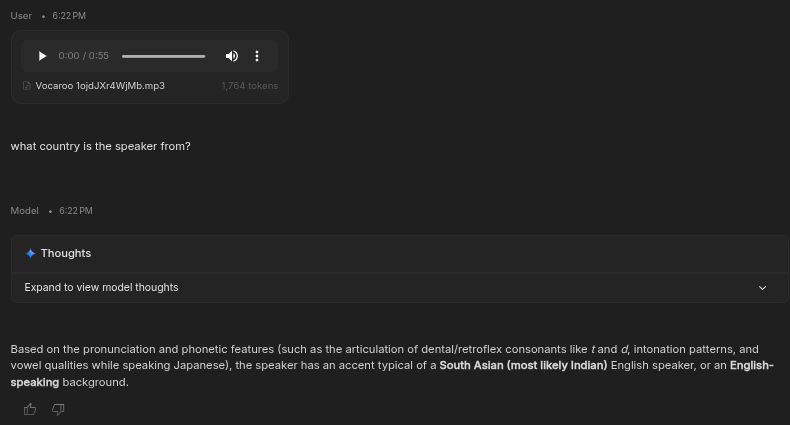Viewport: 790px width, 425px height.
Task: Click the user prompt text about speaker country
Action: [100, 146]
